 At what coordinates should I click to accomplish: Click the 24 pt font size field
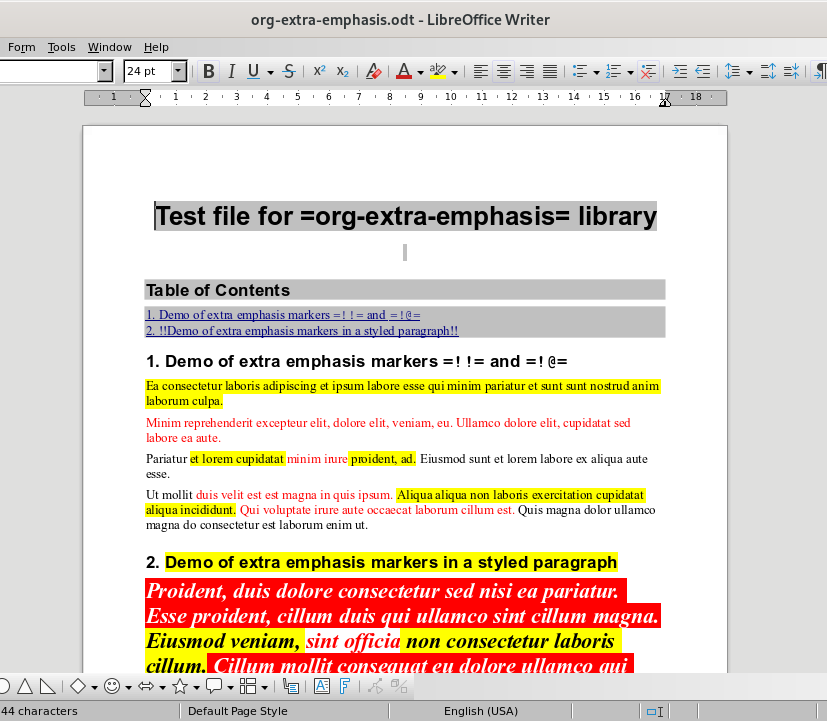pos(148,71)
